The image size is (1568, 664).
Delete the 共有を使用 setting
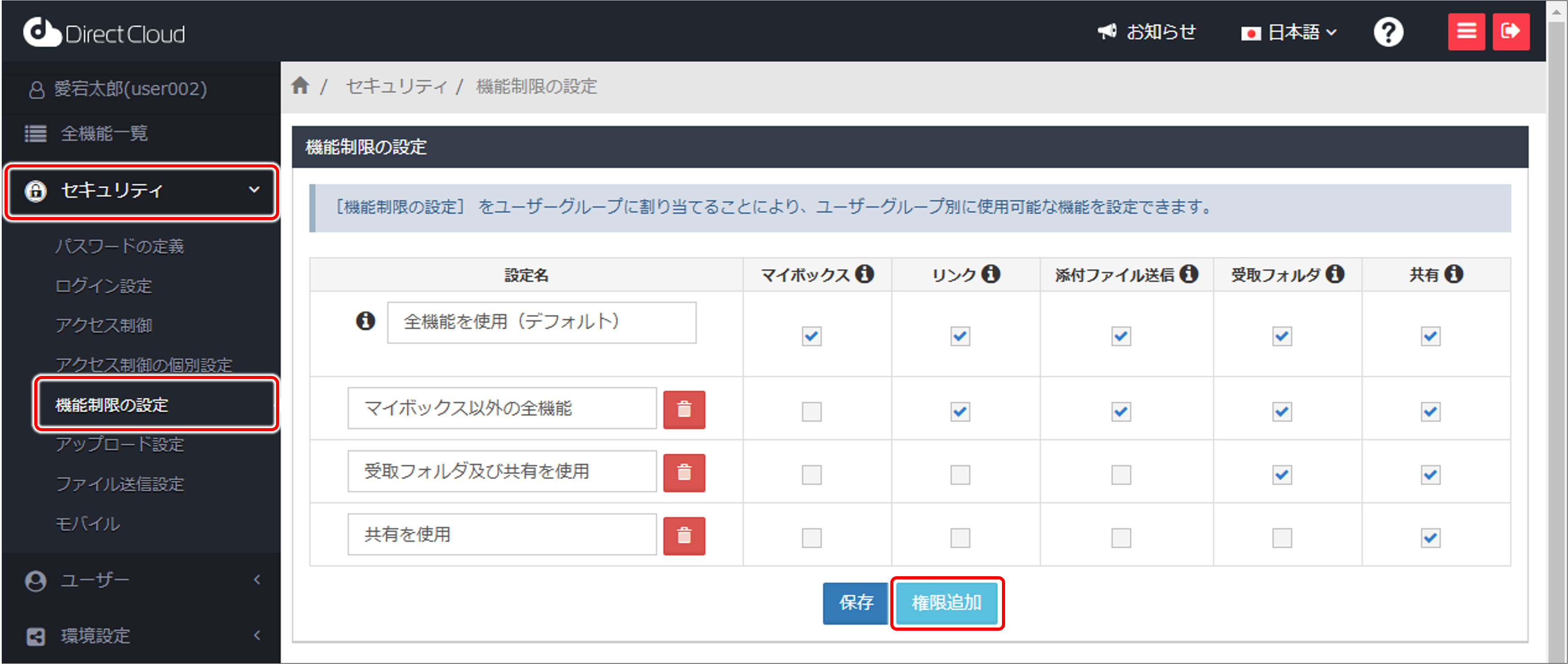click(684, 536)
